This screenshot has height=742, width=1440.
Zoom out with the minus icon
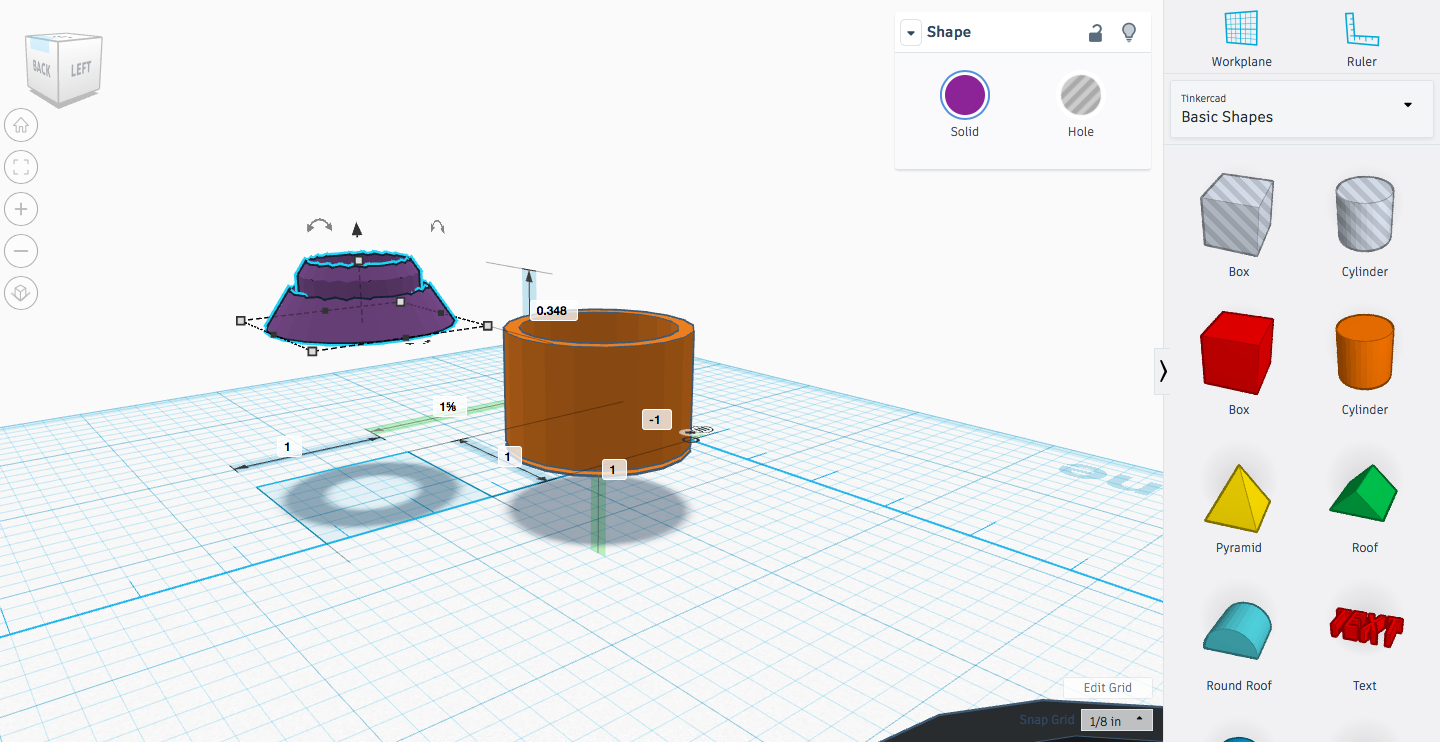pyautogui.click(x=21, y=251)
